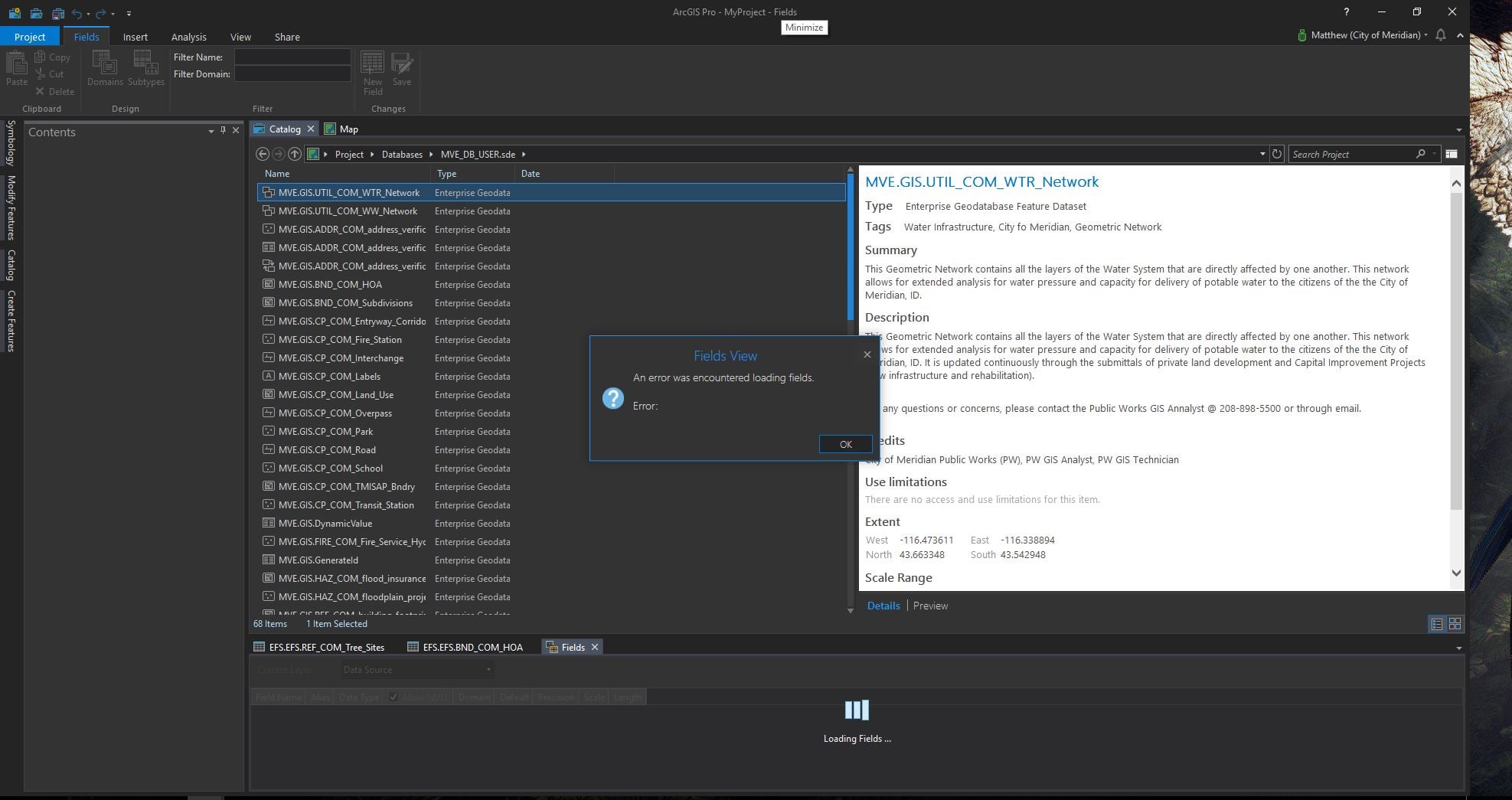
Task: Close the Fields view tab
Action: tap(595, 647)
